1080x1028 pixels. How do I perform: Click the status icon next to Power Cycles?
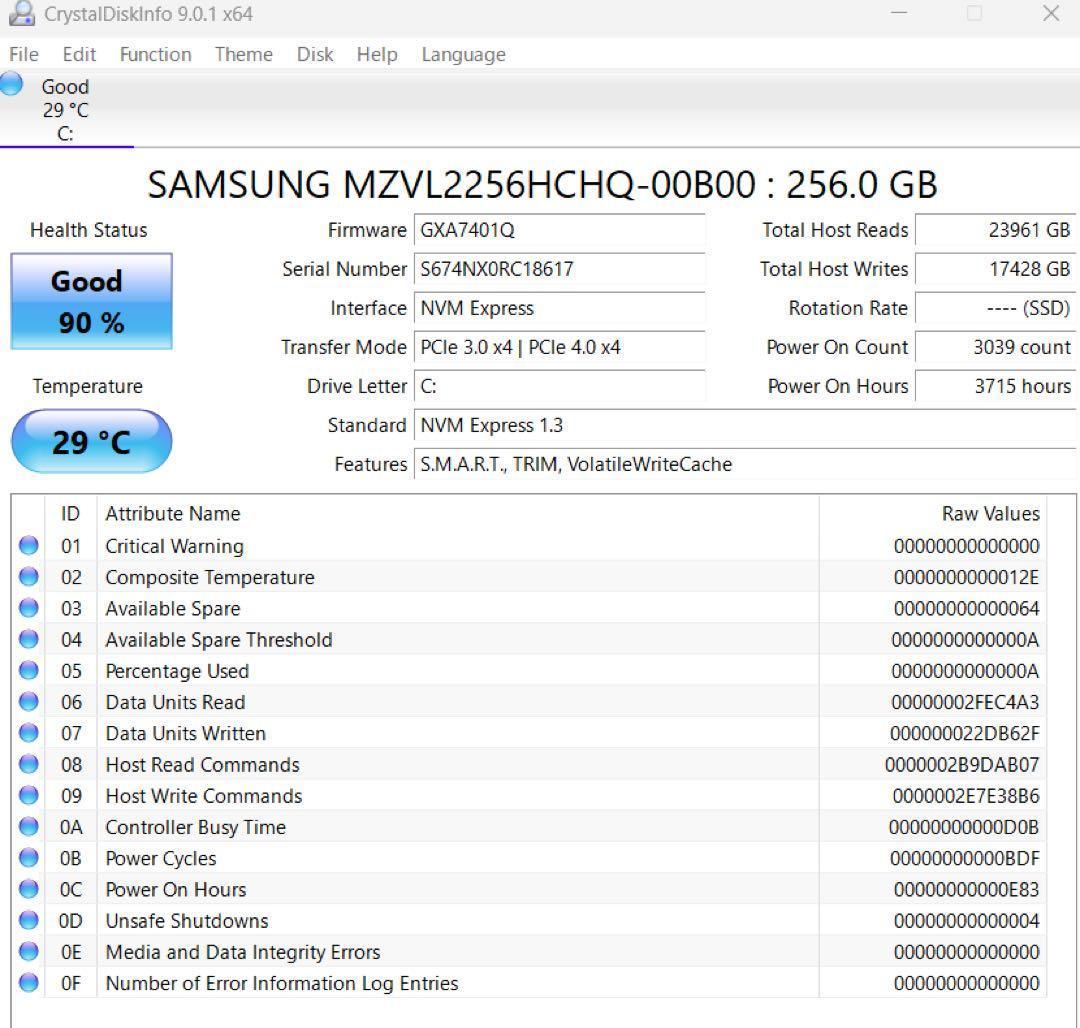[29, 858]
